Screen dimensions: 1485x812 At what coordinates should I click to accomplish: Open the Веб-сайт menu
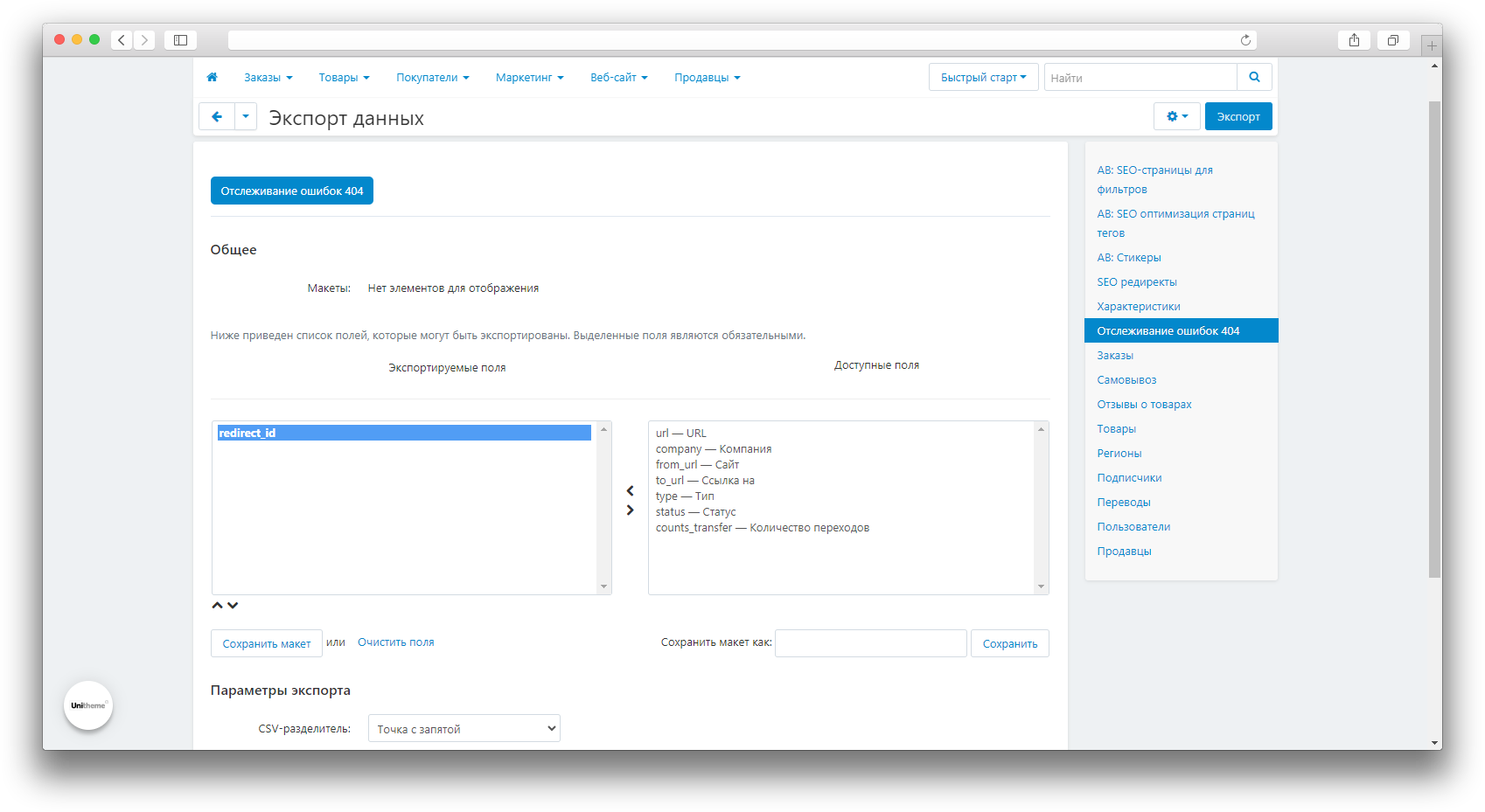619,78
